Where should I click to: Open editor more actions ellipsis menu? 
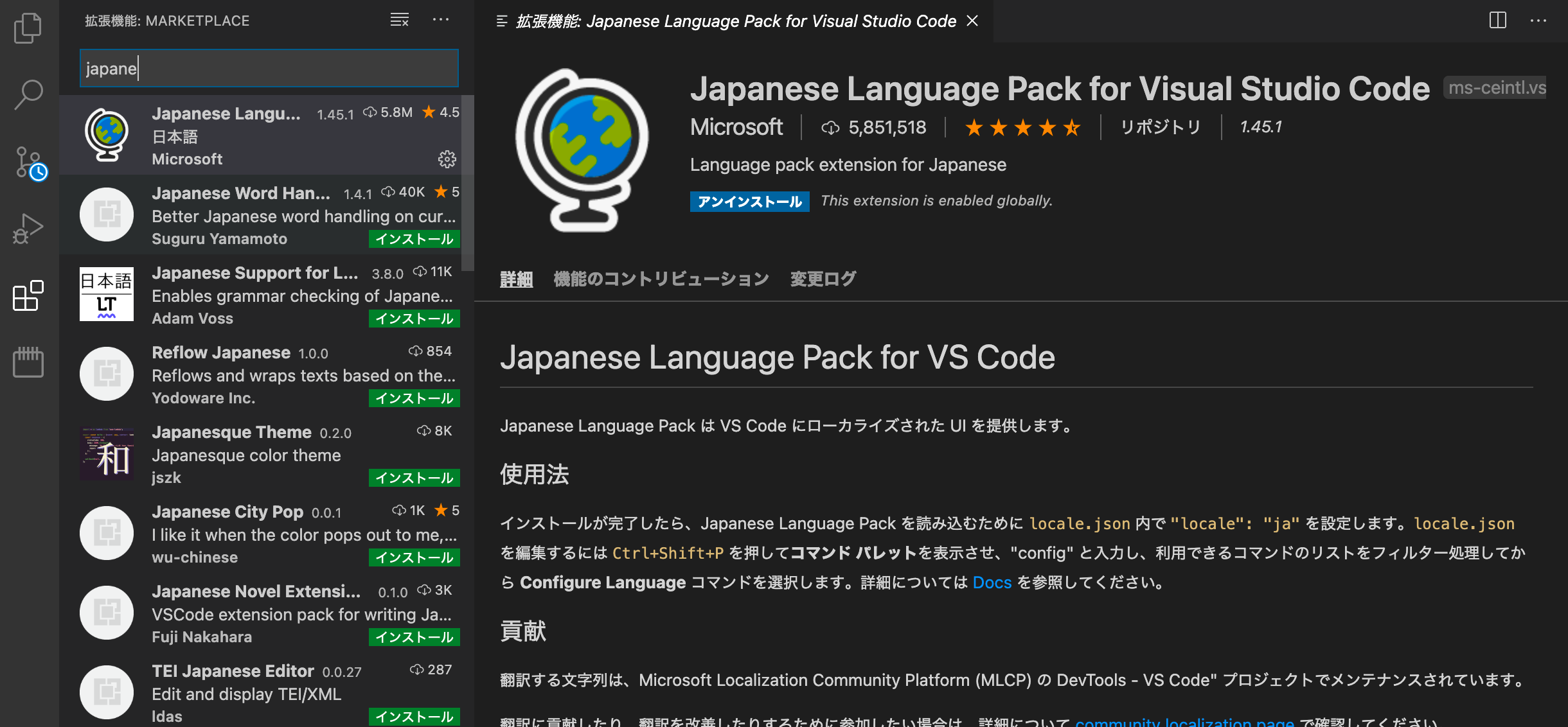click(1538, 21)
